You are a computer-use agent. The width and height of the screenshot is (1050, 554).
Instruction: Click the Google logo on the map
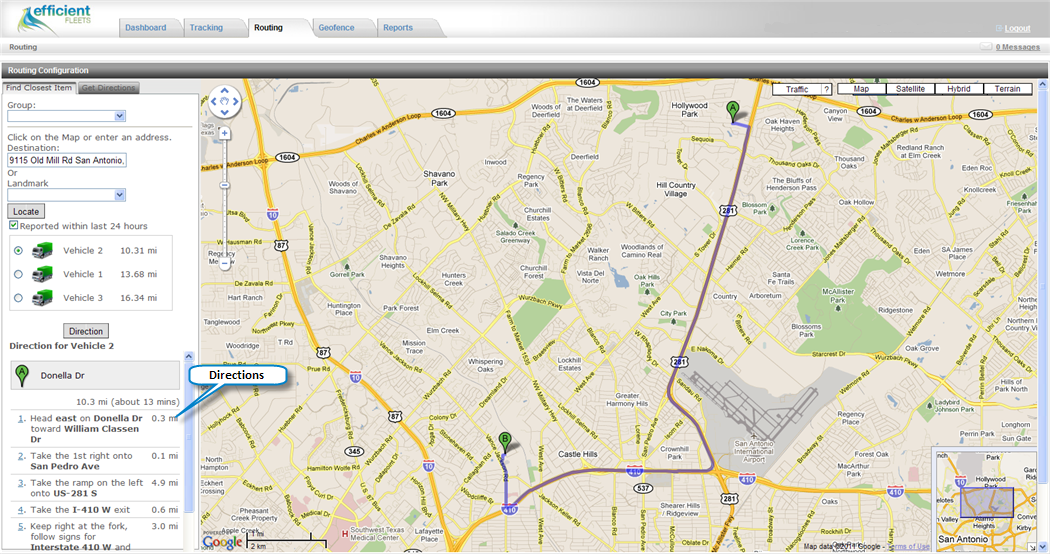point(222,542)
